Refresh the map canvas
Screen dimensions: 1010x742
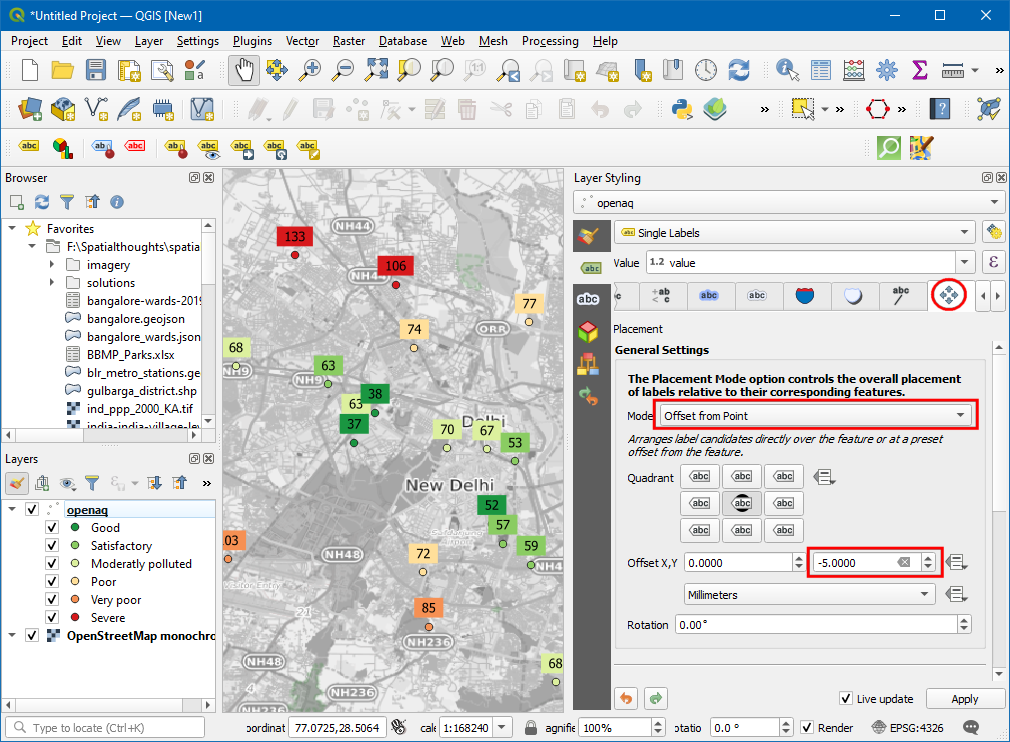739,70
